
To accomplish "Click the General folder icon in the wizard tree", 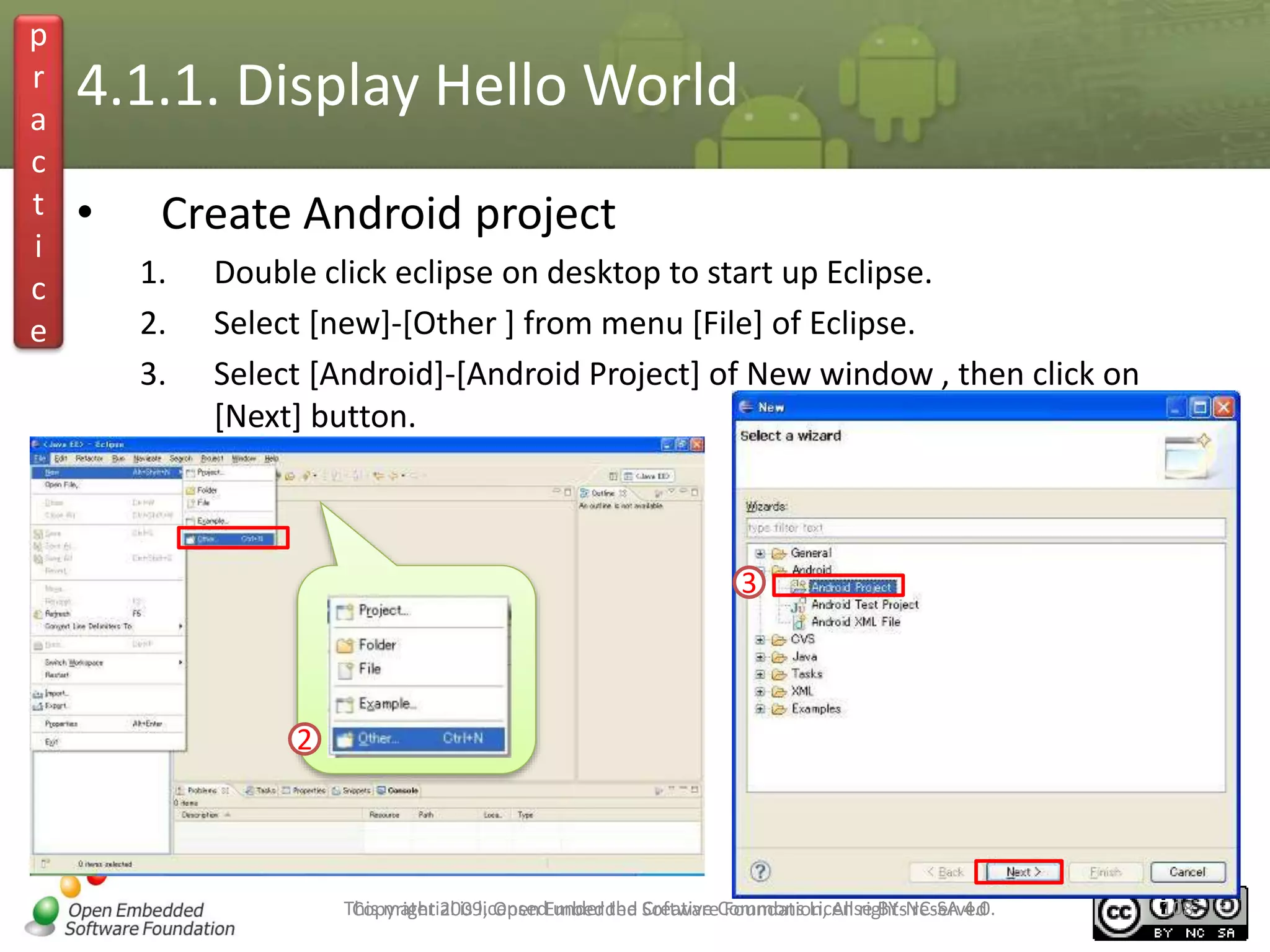I will point(779,553).
